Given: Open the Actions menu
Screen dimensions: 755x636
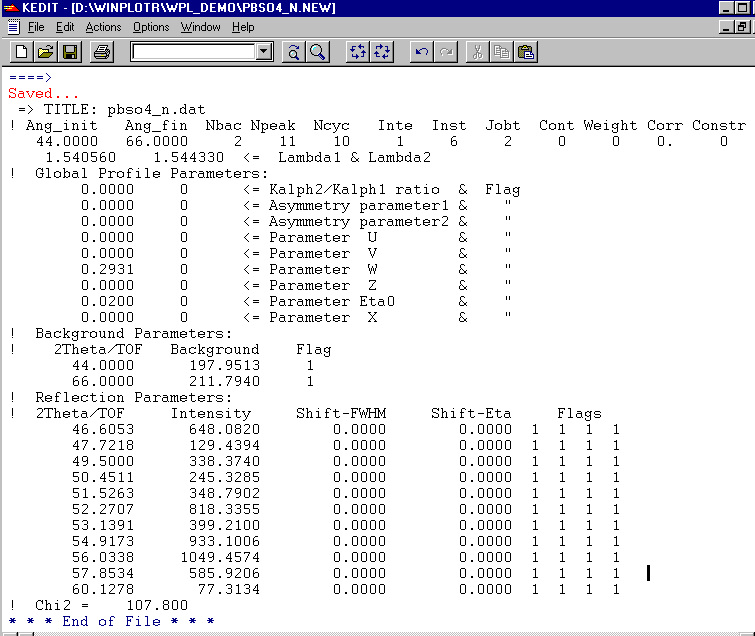Looking at the screenshot, I should tap(103, 27).
